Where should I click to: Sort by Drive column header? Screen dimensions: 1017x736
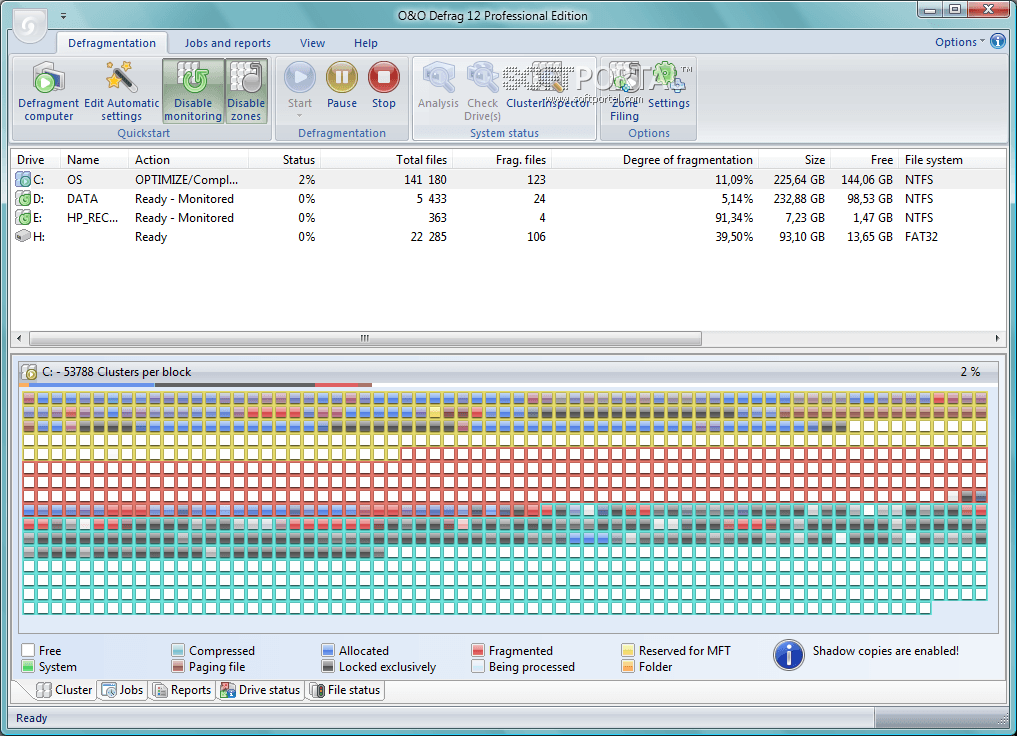coord(36,160)
